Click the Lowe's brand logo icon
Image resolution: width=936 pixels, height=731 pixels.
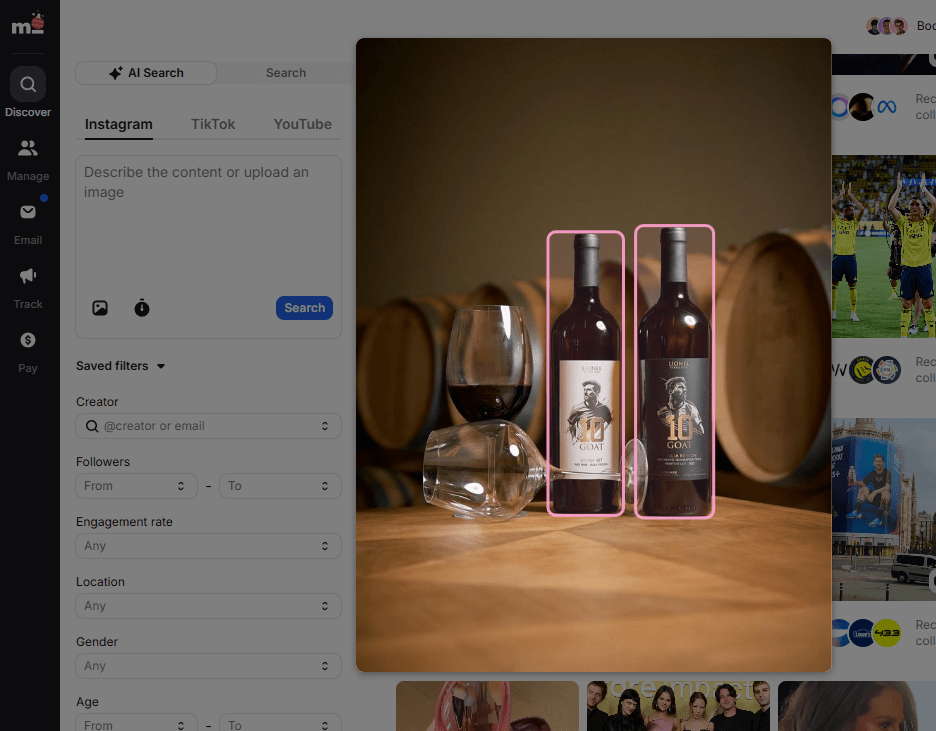click(x=862, y=633)
